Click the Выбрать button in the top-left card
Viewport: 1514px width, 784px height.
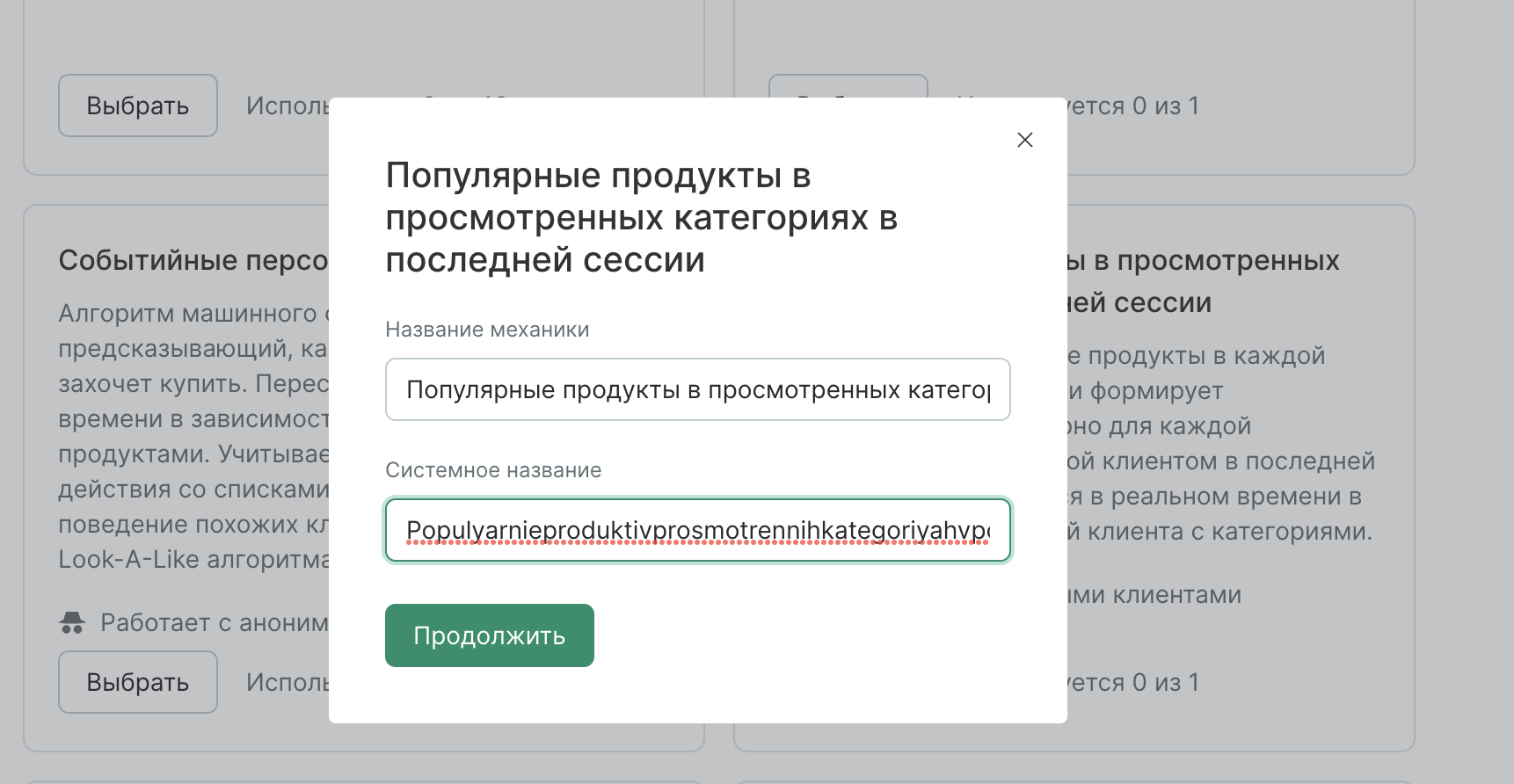click(x=138, y=105)
